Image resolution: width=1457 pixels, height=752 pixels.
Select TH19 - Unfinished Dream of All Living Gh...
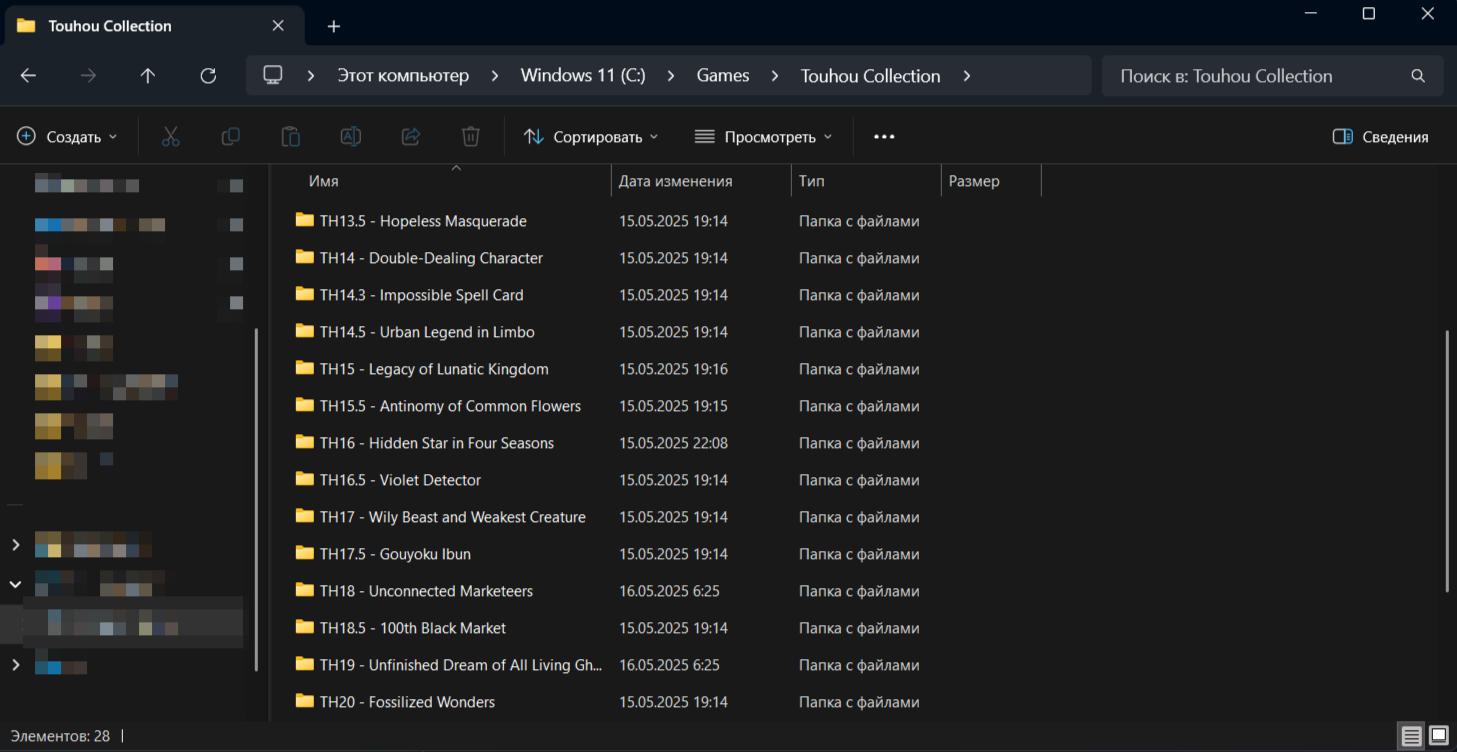click(x=459, y=665)
